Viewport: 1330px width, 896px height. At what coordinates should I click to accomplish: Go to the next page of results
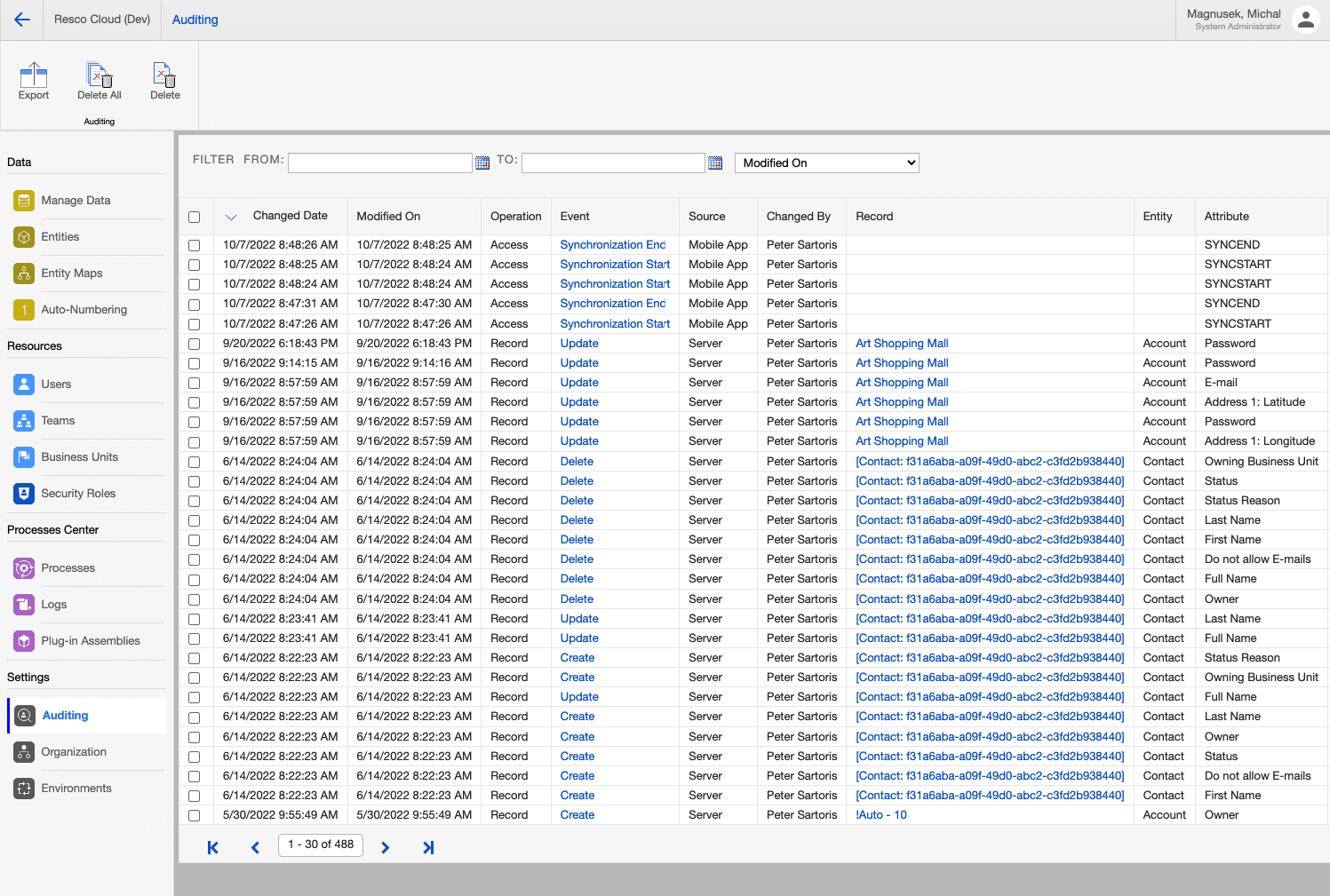tap(385, 848)
